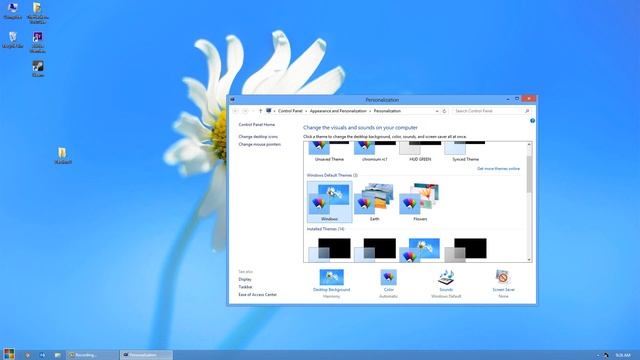Screen dimensions: 640x360
Task: Click the search magnifier icon
Action: (527, 111)
